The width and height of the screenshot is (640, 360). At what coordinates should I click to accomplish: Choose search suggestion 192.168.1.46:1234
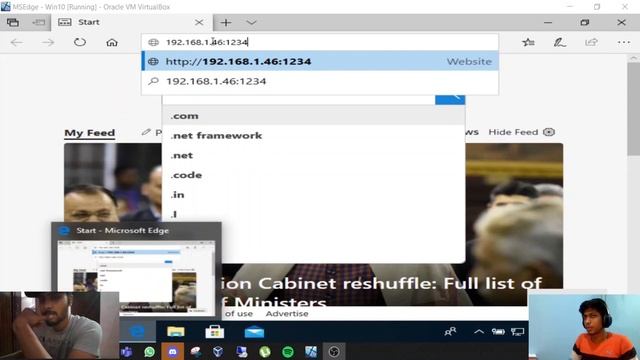coord(320,81)
